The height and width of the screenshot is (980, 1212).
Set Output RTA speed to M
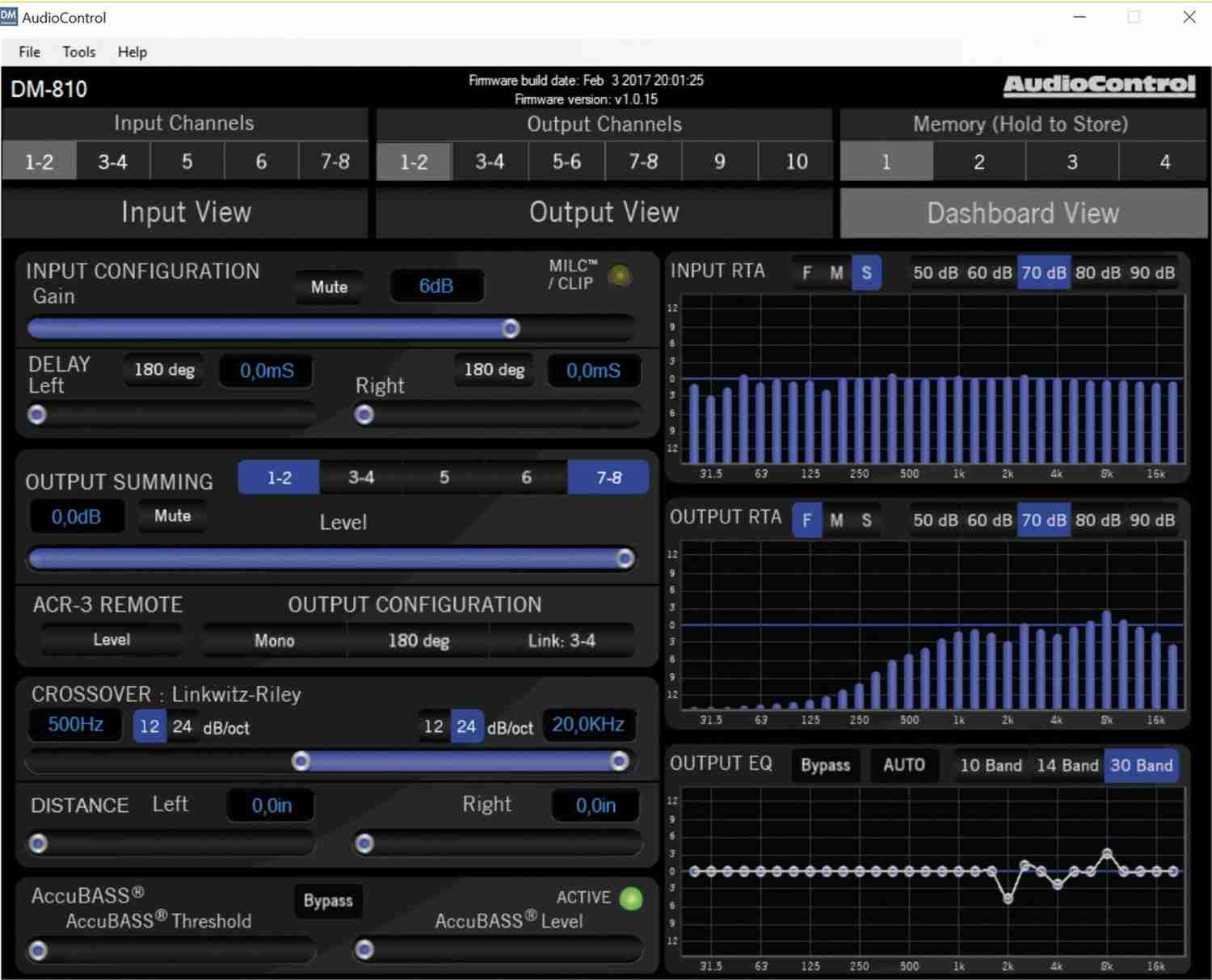click(x=836, y=520)
